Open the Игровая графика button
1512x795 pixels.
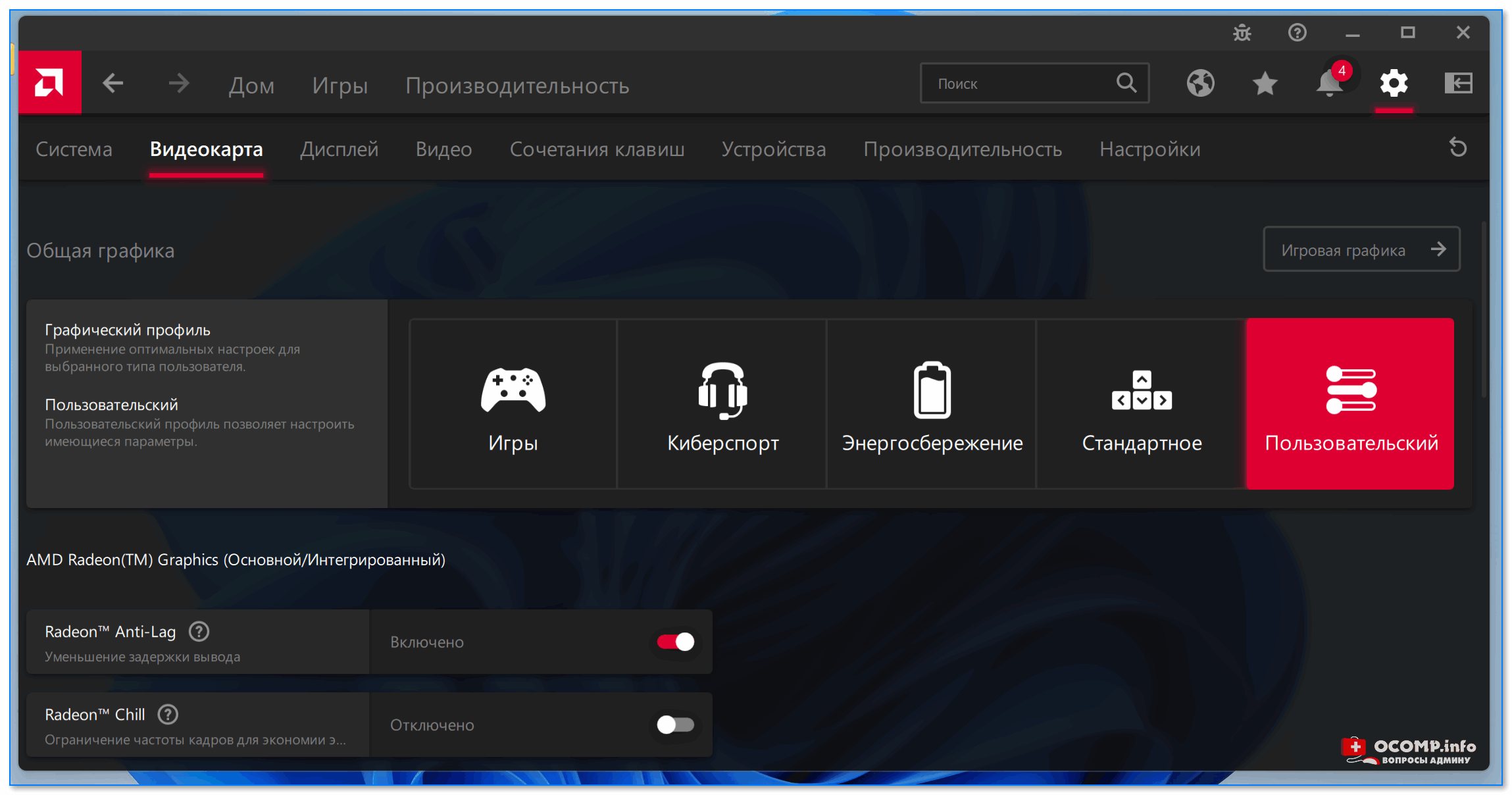point(1361,249)
